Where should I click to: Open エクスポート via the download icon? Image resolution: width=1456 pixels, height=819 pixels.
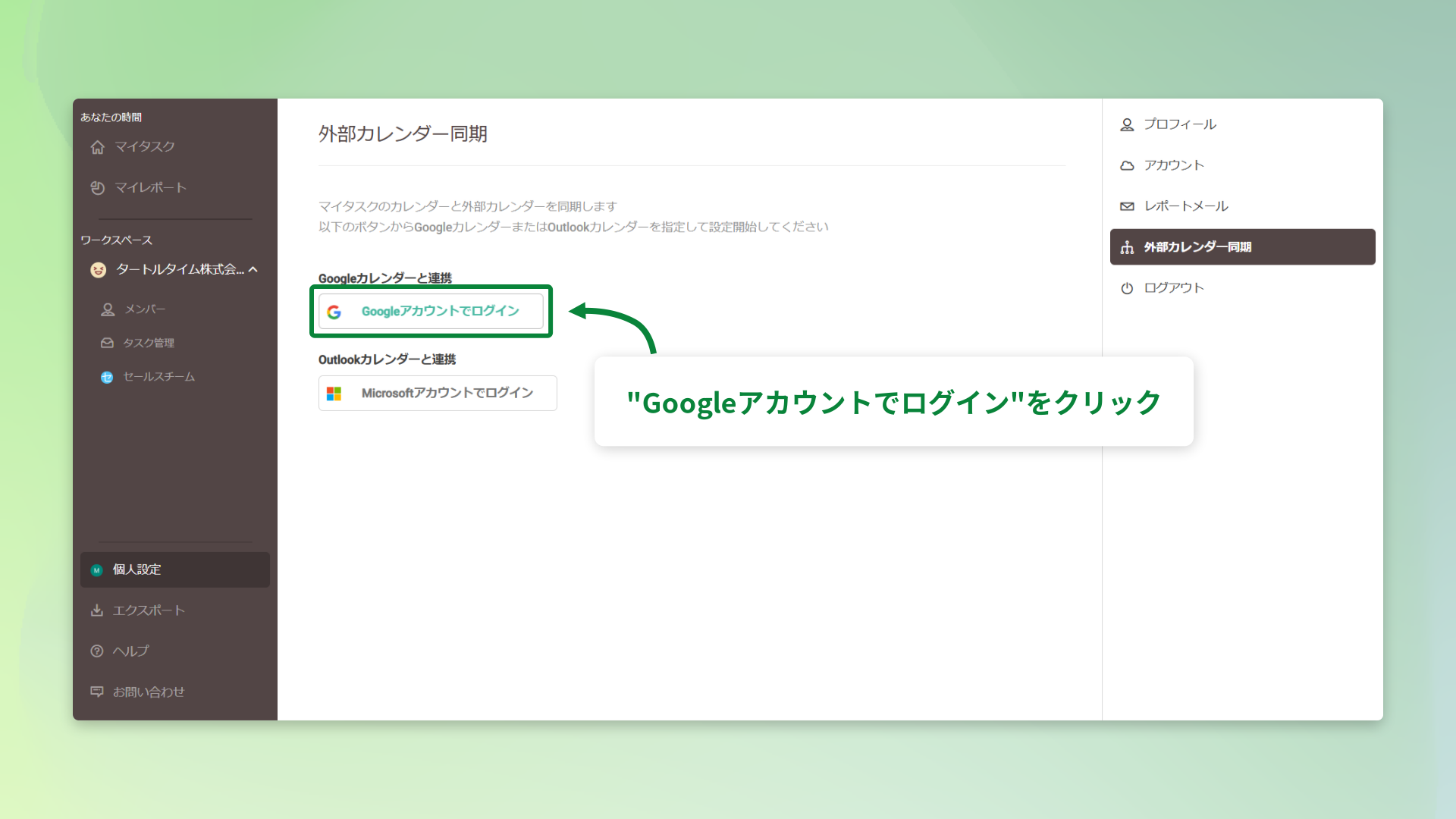(x=97, y=610)
